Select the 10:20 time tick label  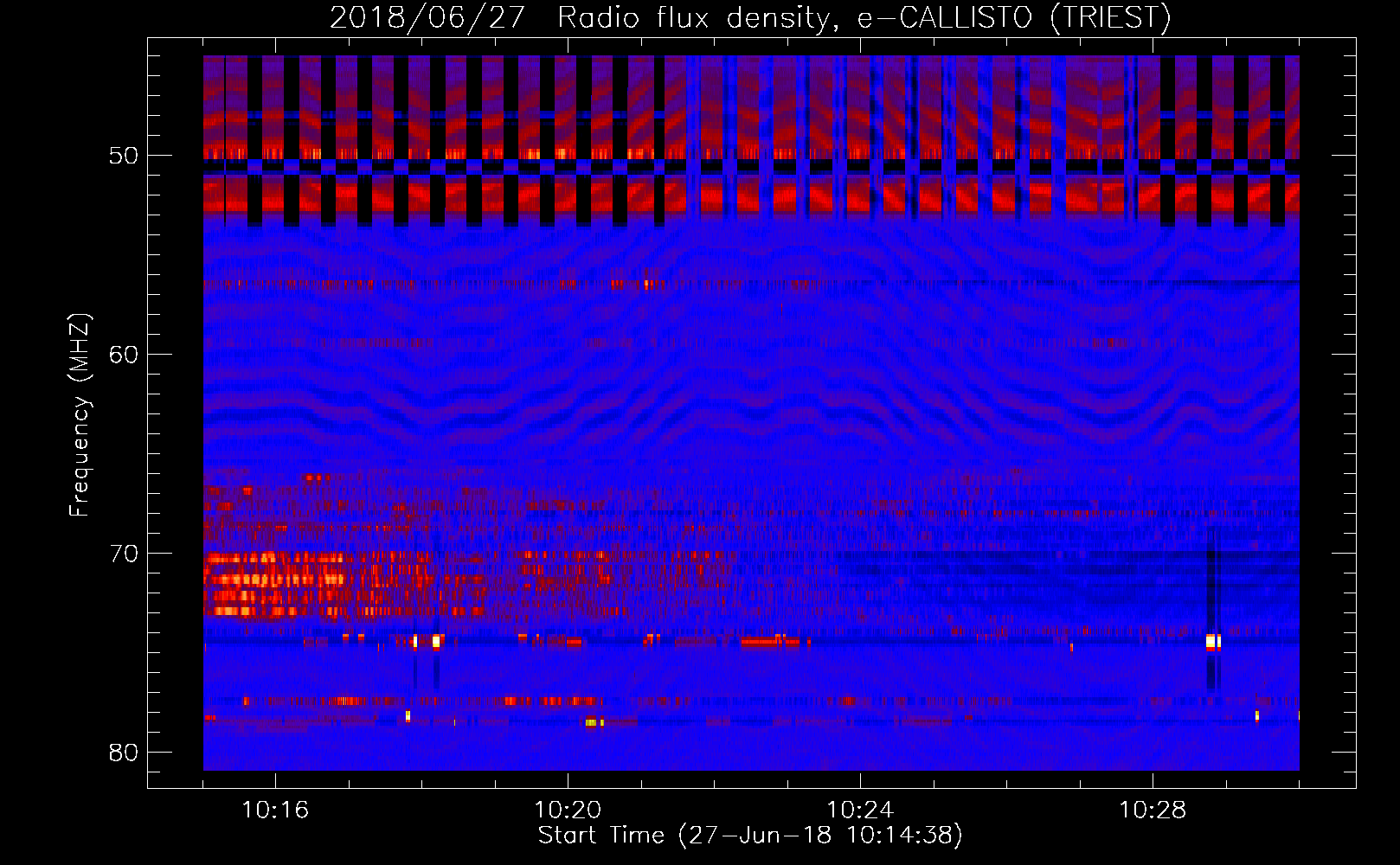pos(568,810)
